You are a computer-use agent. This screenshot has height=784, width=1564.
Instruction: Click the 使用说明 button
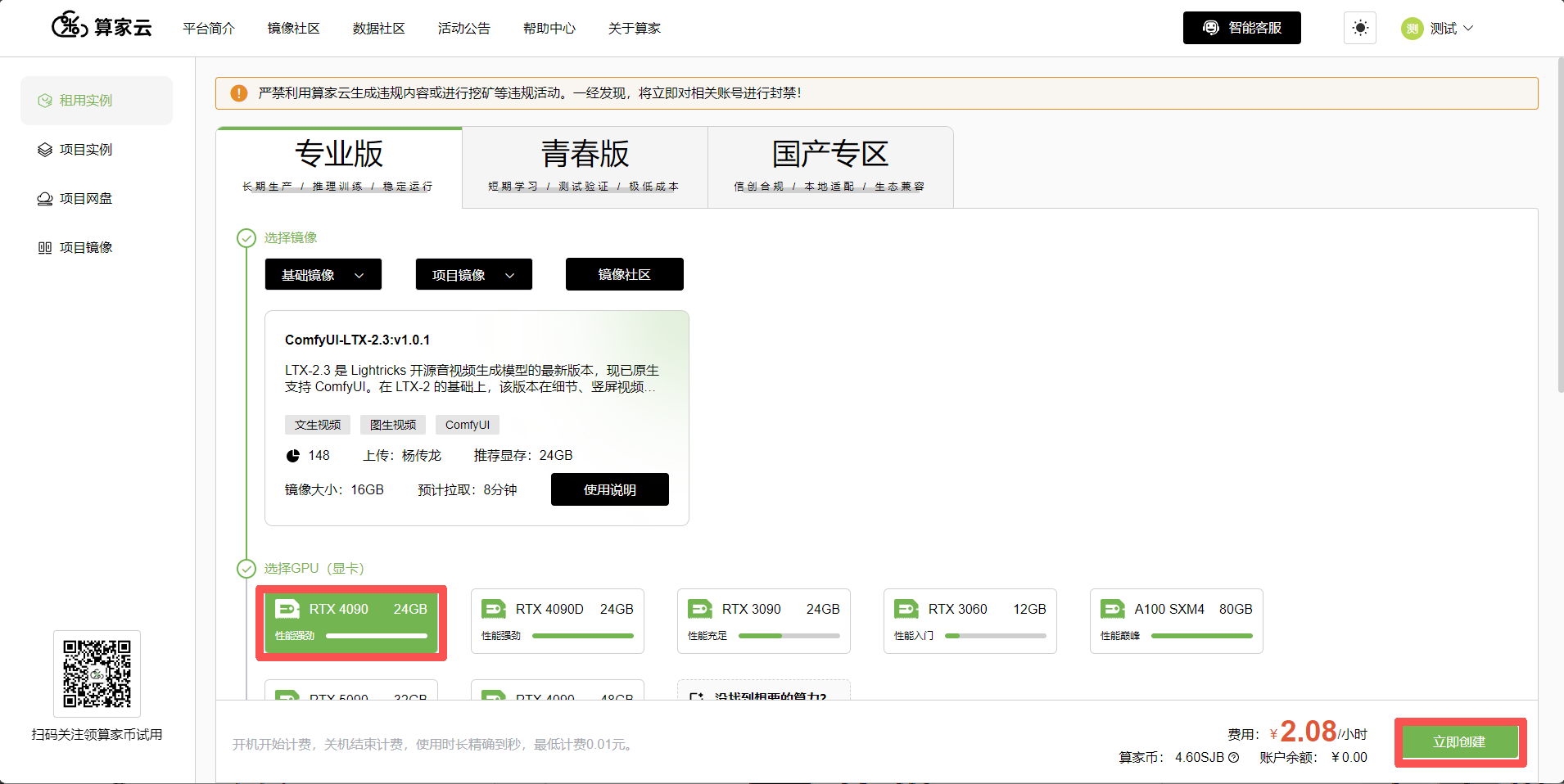(610, 489)
